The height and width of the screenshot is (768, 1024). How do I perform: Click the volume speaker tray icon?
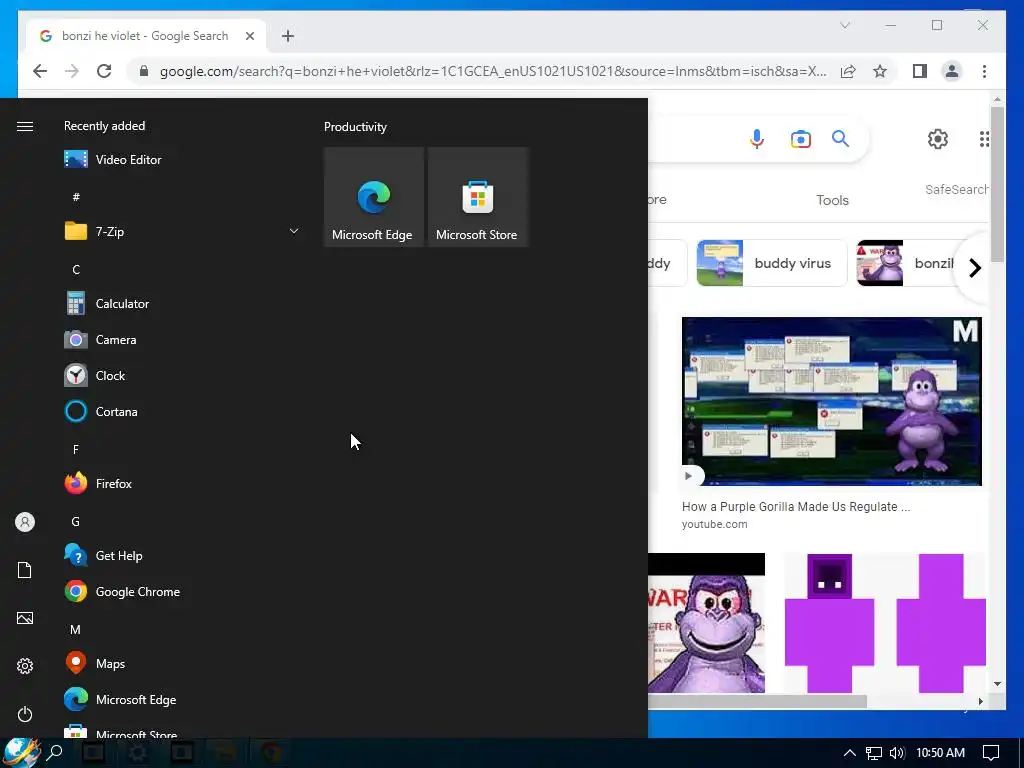coord(897,753)
